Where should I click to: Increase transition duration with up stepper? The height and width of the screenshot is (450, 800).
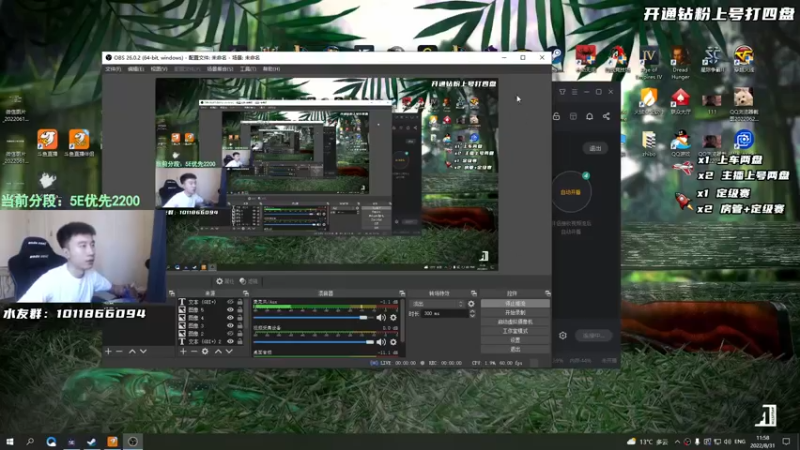point(472,311)
